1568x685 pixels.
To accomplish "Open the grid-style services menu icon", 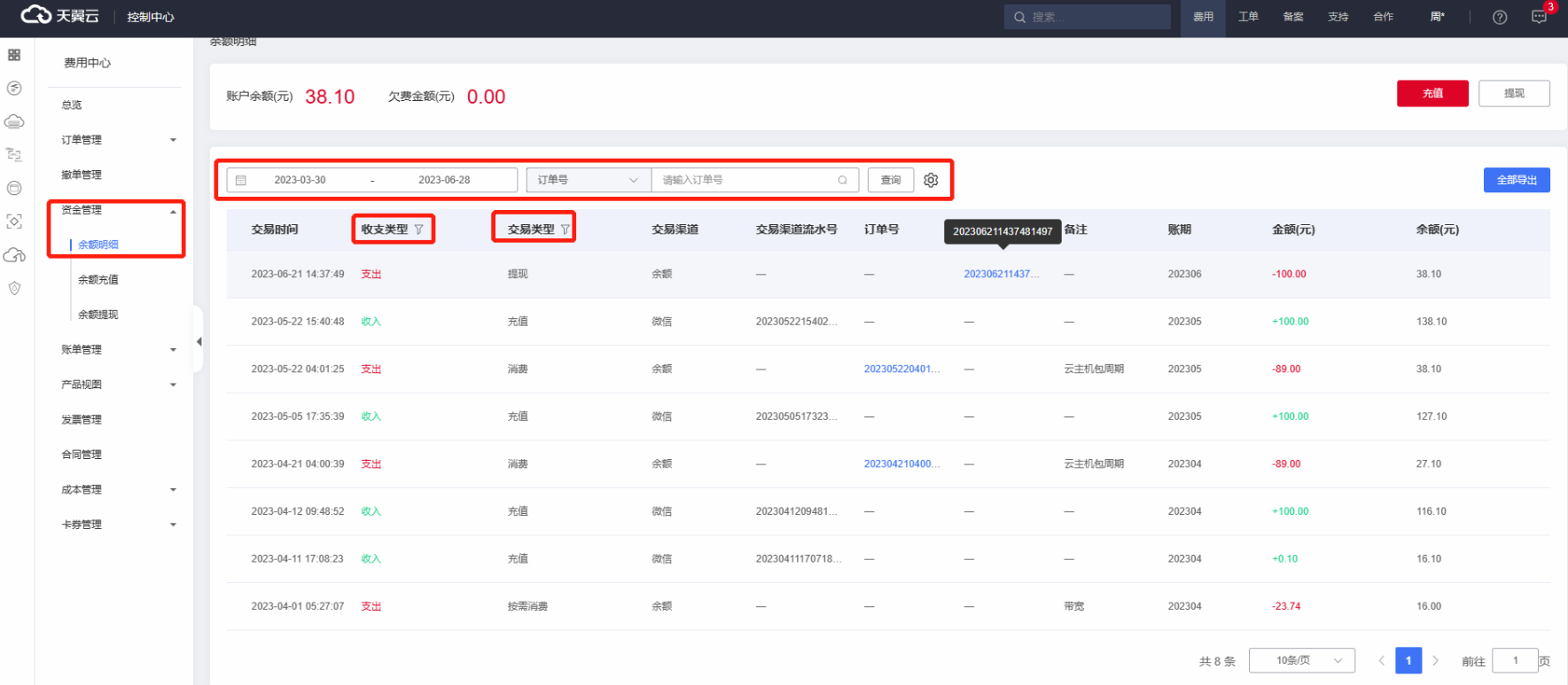I will (14, 55).
